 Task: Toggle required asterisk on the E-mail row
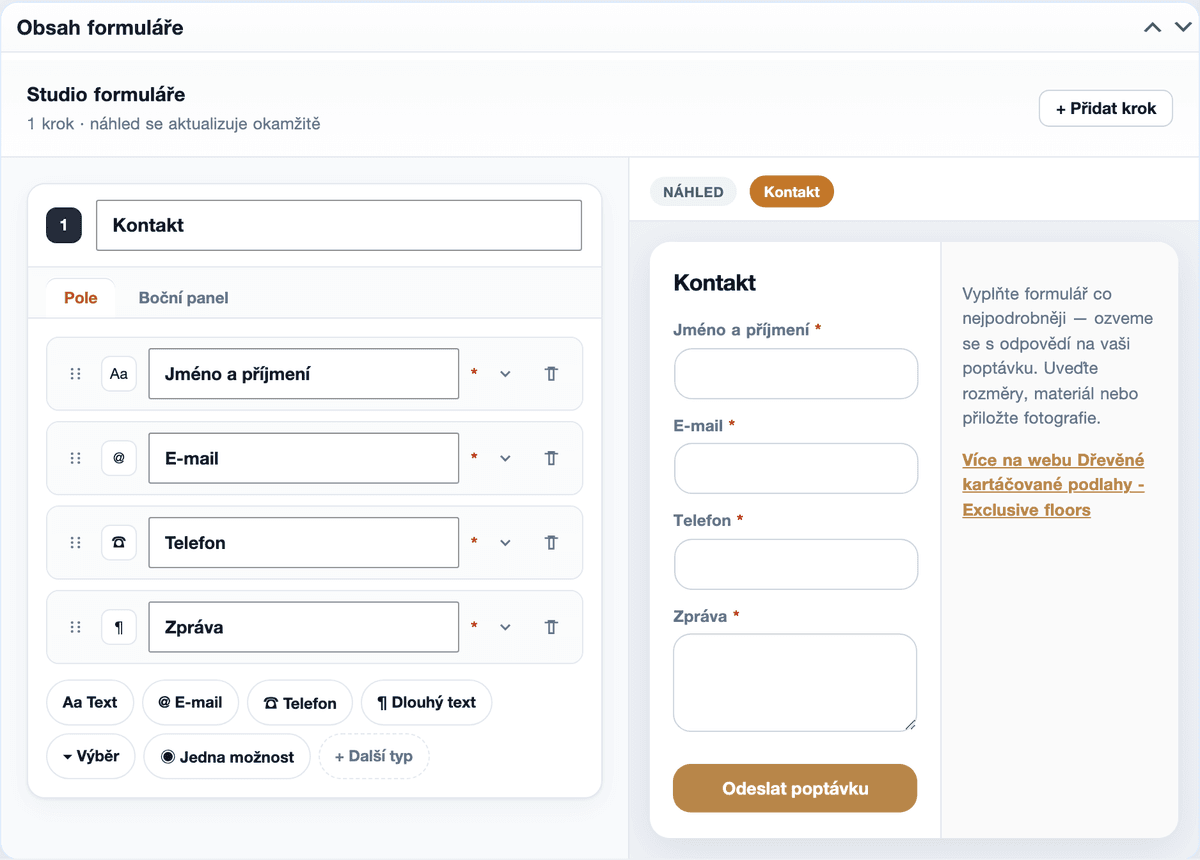point(474,458)
